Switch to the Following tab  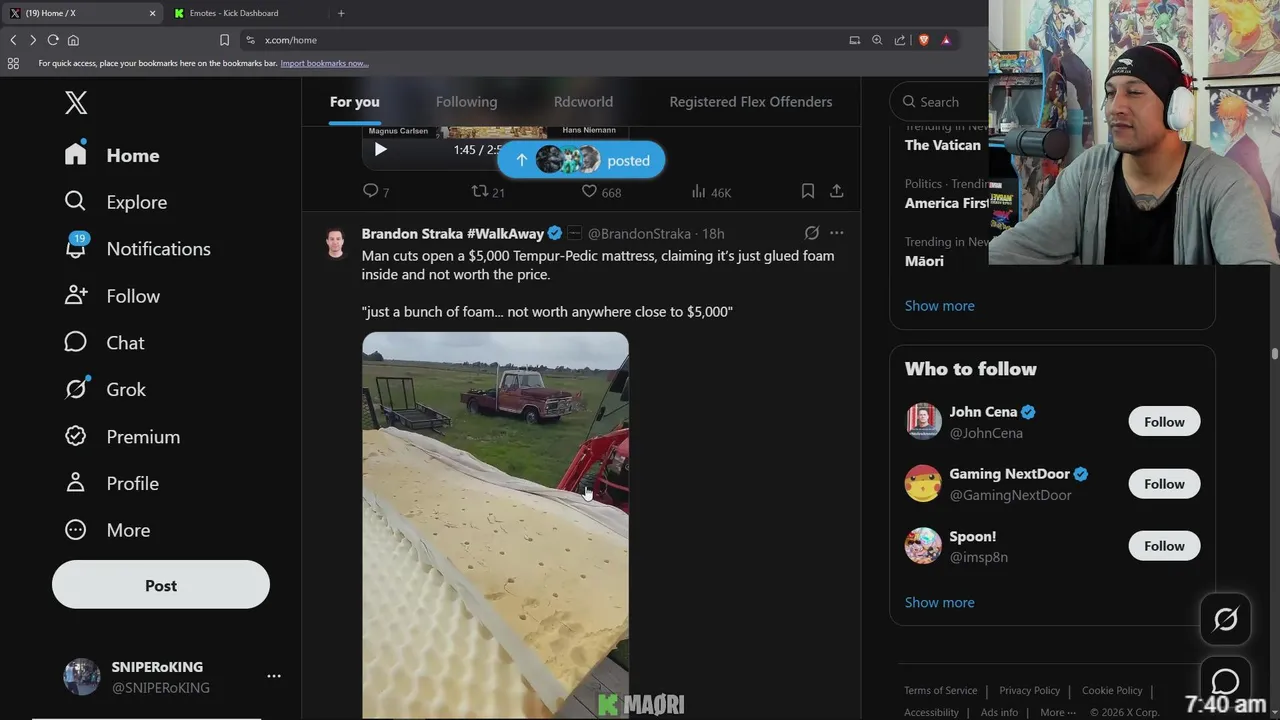[466, 102]
